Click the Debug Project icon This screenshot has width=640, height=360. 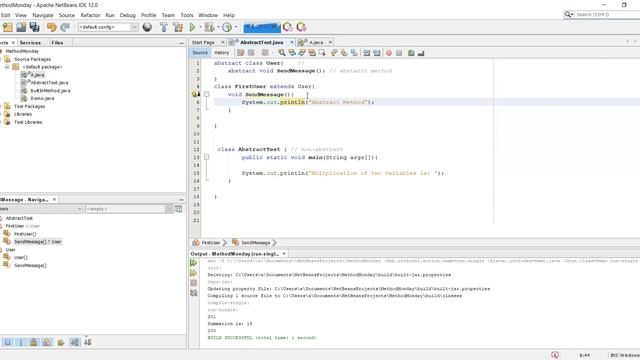click(x=209, y=27)
